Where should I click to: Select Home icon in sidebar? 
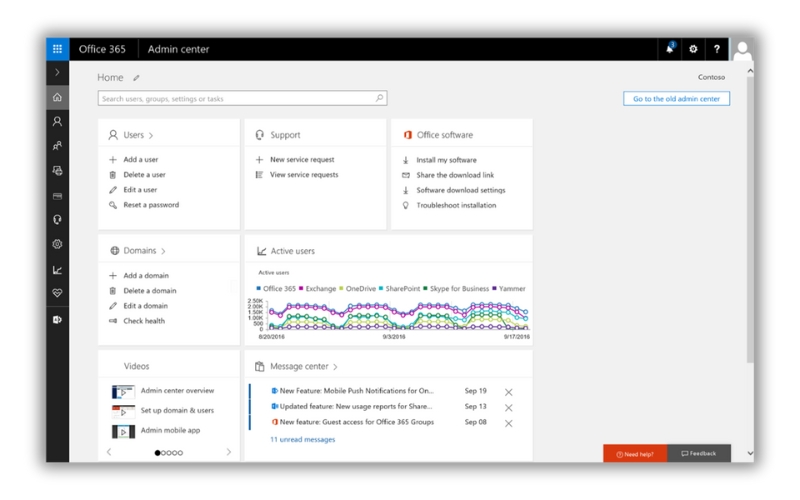pos(57,97)
